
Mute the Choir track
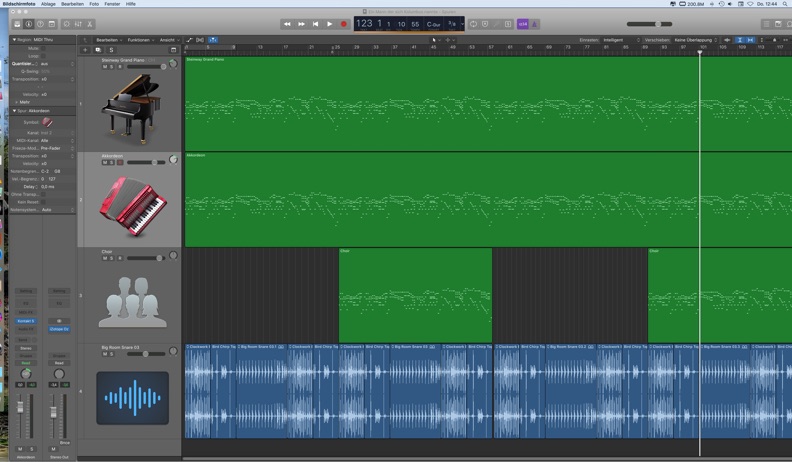tap(105, 258)
